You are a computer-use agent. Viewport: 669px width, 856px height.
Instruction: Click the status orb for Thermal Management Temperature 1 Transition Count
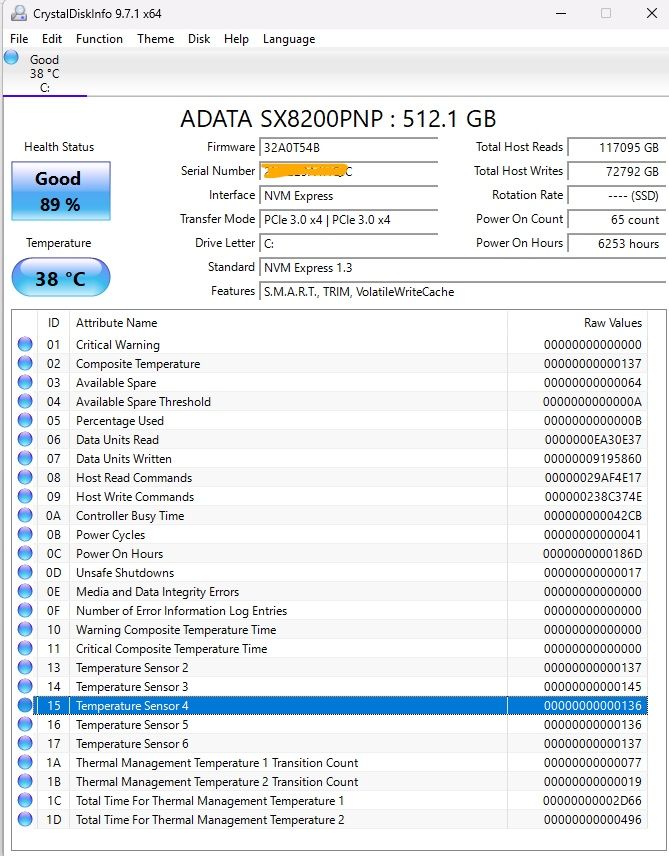(x=25, y=762)
